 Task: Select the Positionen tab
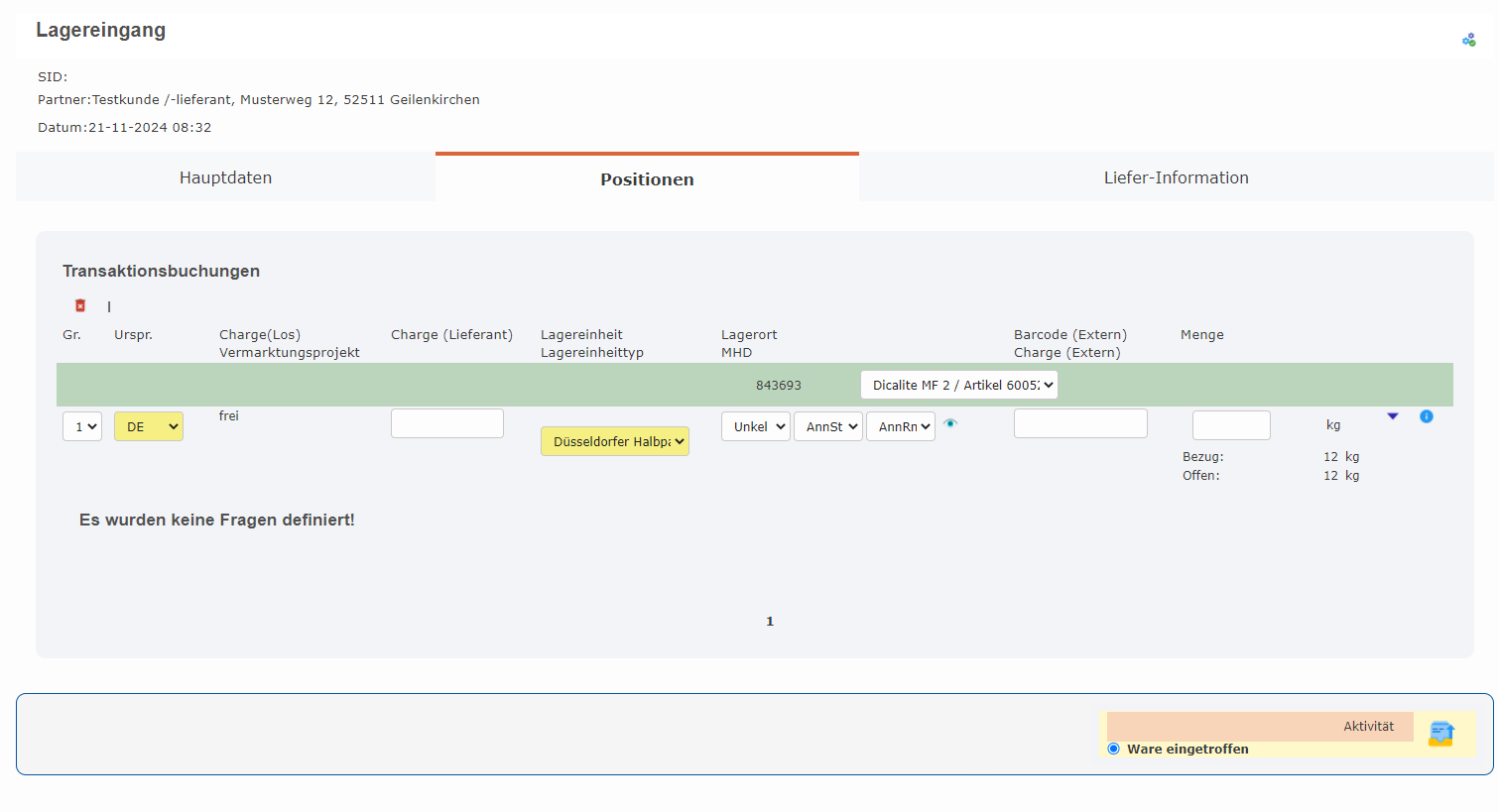click(647, 178)
